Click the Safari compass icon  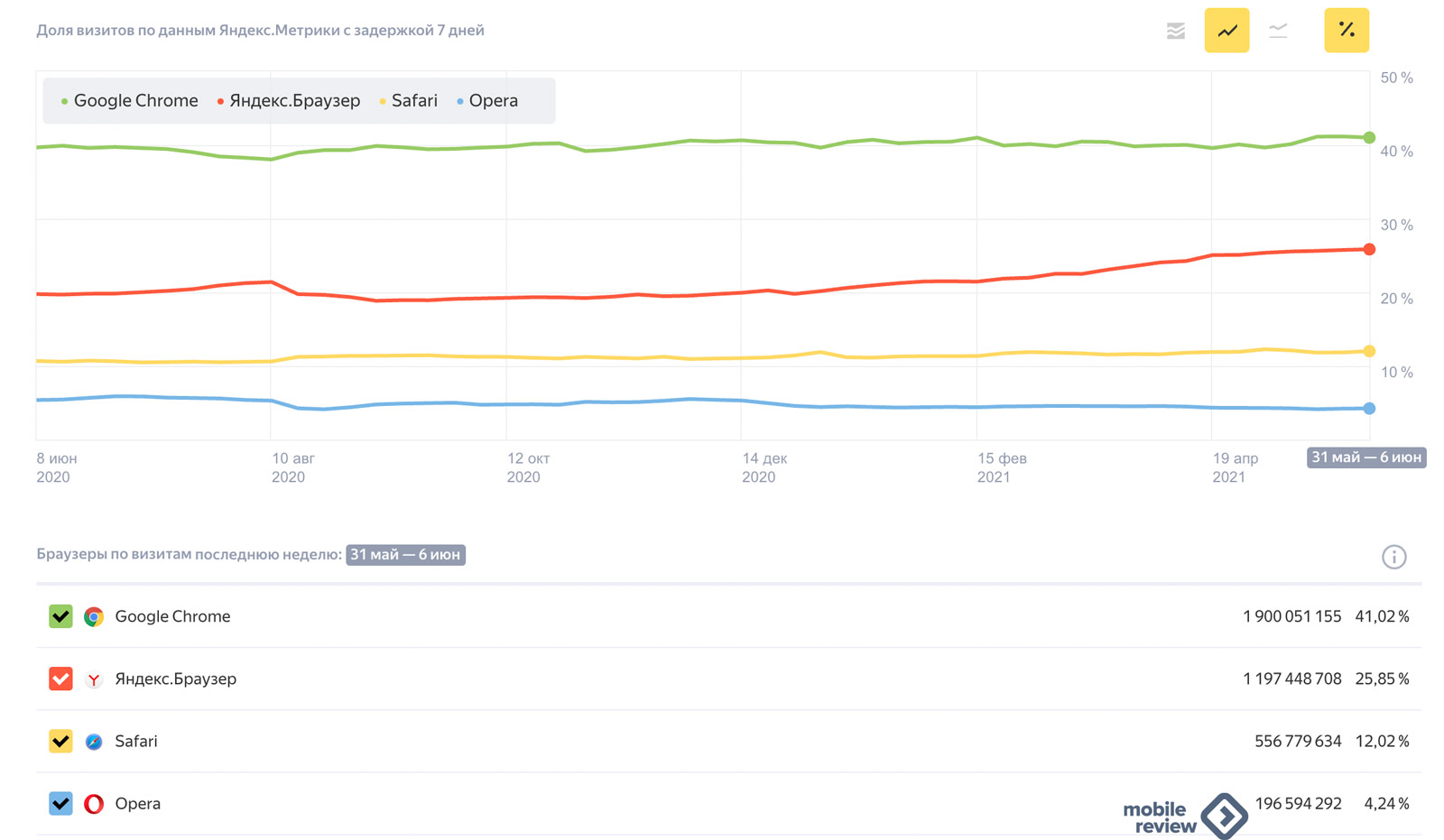coord(94,742)
